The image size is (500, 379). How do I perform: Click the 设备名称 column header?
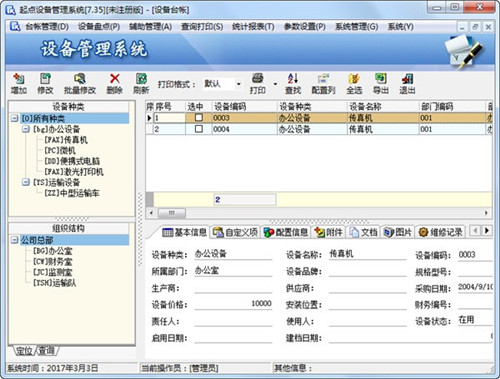pyautogui.click(x=383, y=107)
